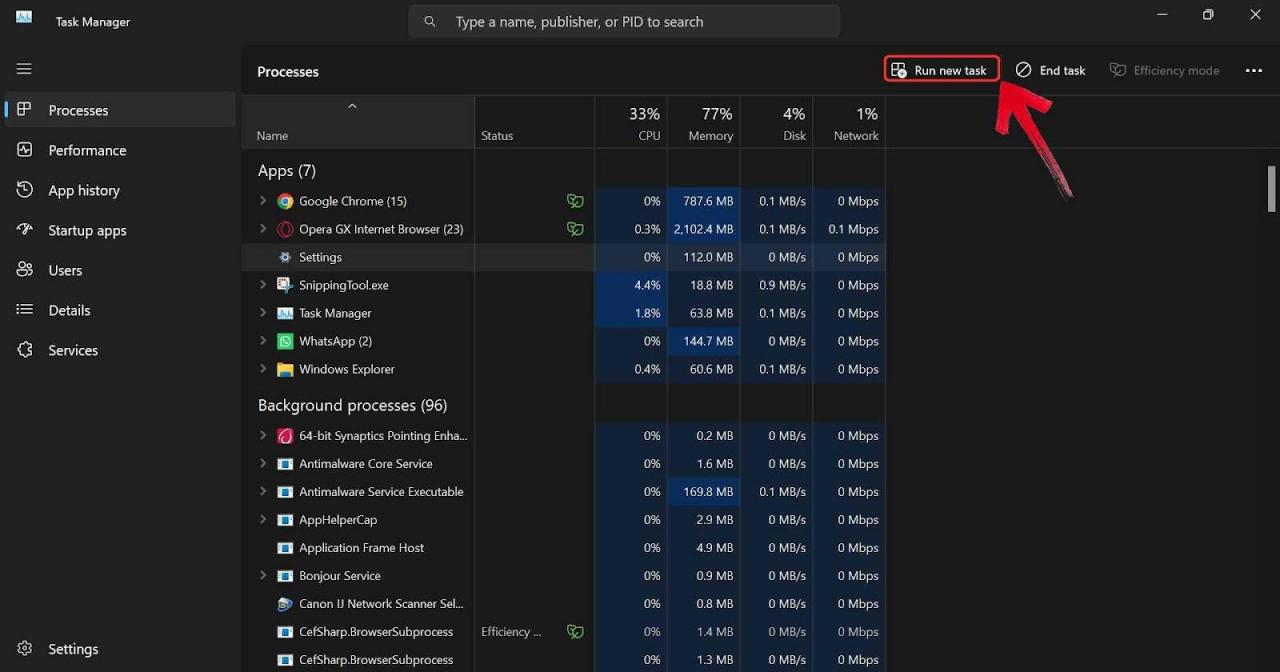Click the Run new task button
1280x672 pixels.
941,70
